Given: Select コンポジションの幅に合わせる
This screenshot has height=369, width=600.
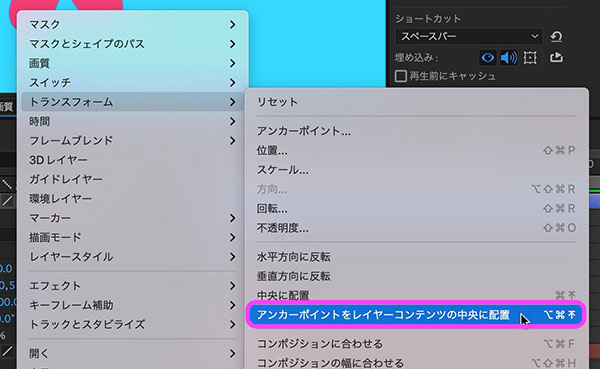Looking at the screenshot, I should click(416, 362).
